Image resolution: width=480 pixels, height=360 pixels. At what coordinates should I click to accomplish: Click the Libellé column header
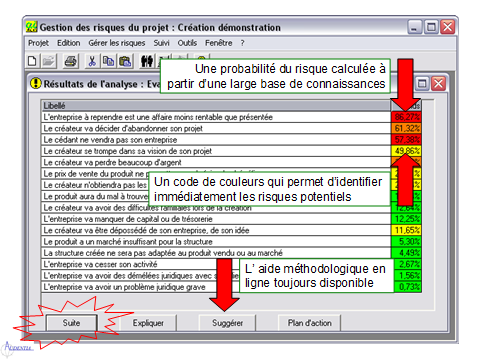(x=216, y=106)
